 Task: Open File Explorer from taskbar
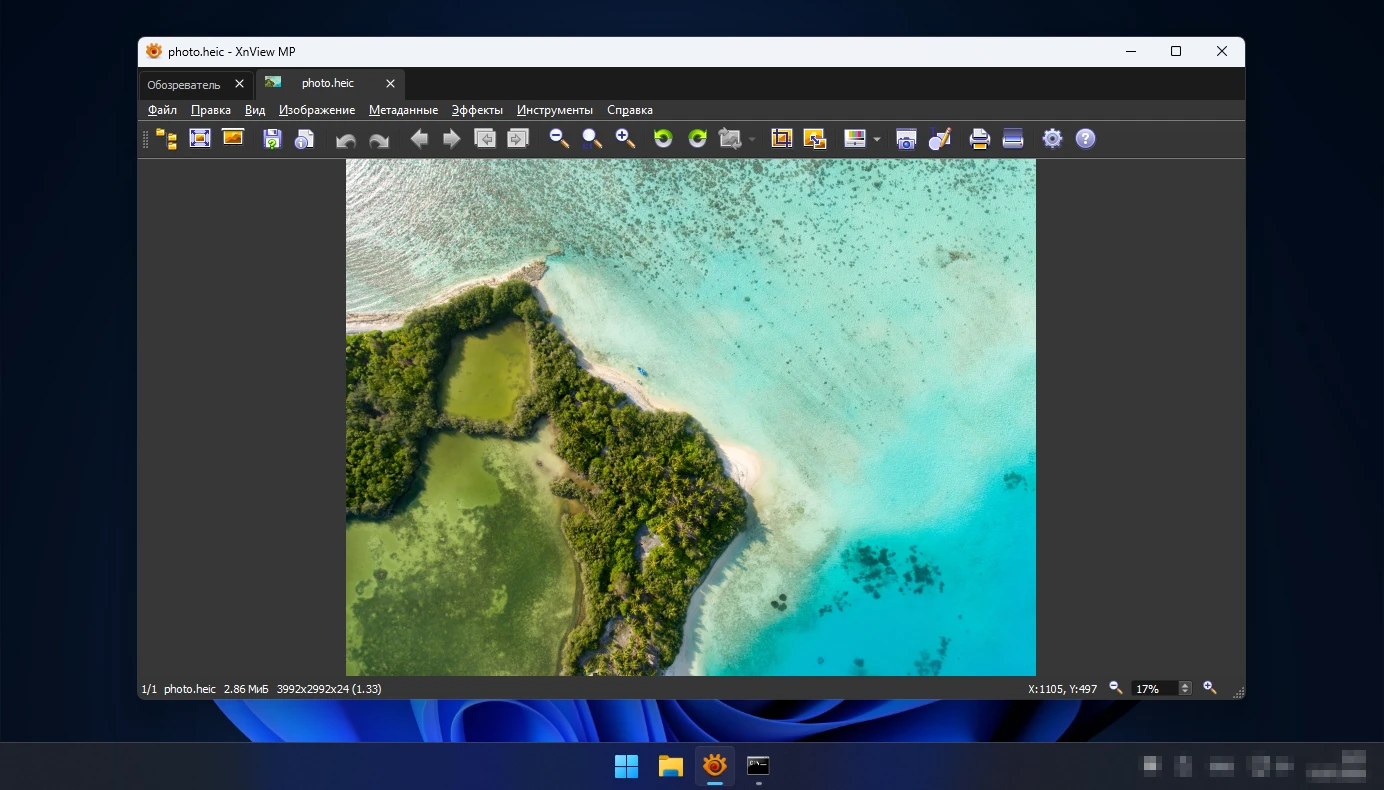click(x=670, y=767)
